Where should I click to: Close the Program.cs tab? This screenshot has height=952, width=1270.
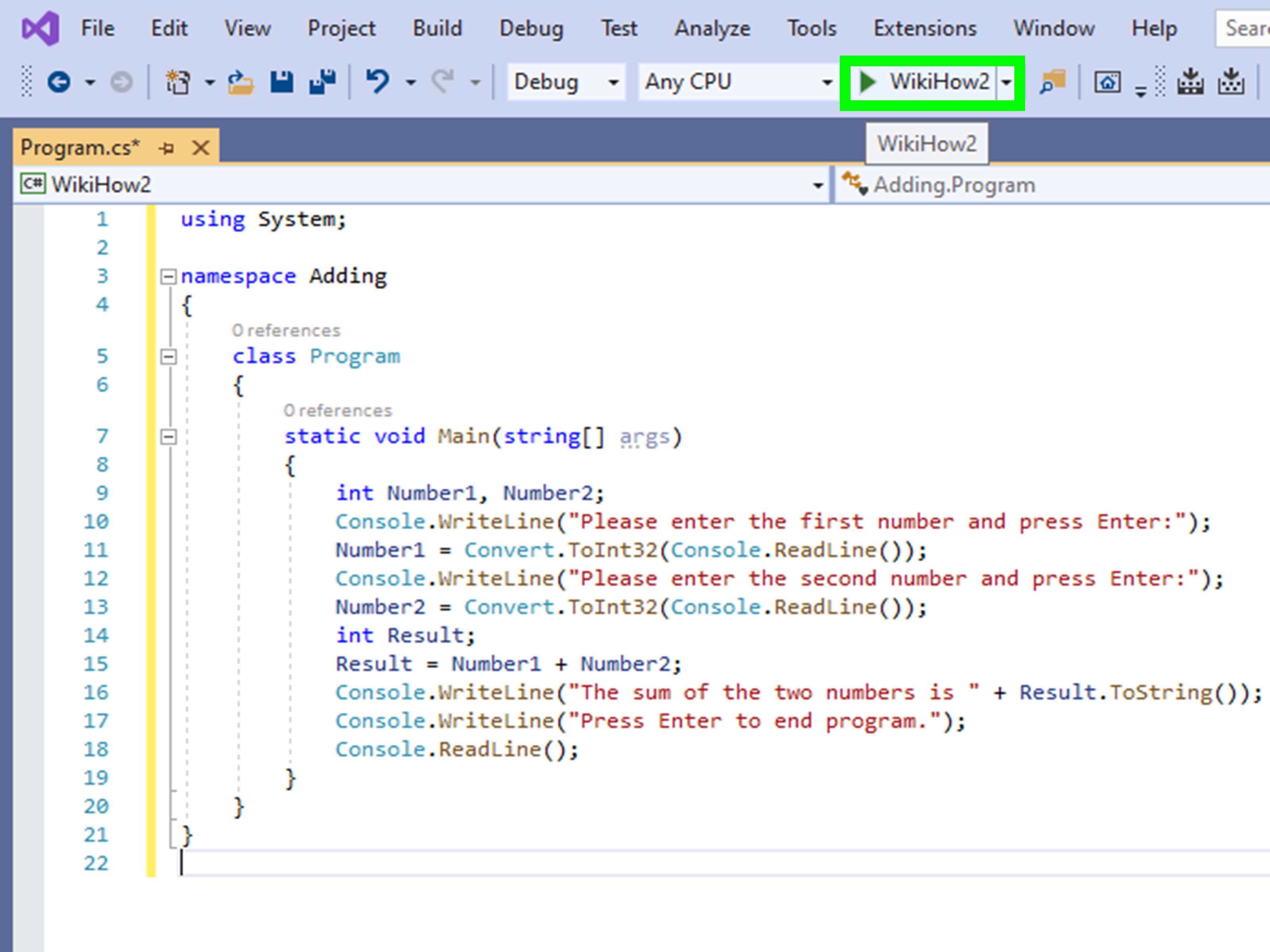point(200,148)
